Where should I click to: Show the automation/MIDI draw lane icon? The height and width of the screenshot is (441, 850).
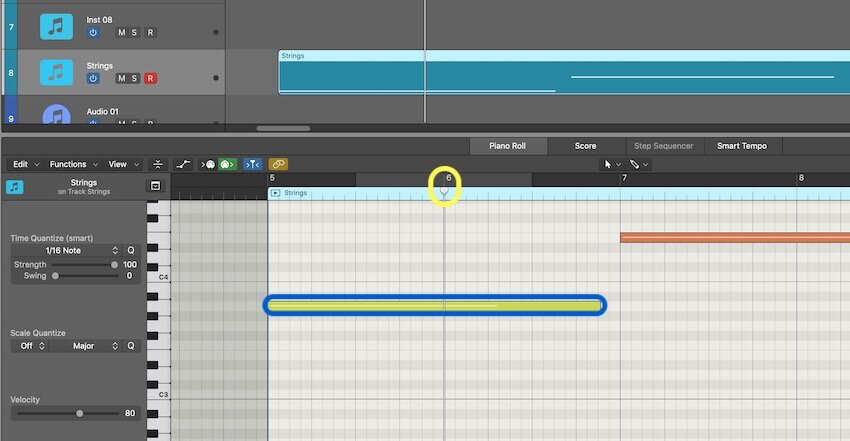point(183,164)
